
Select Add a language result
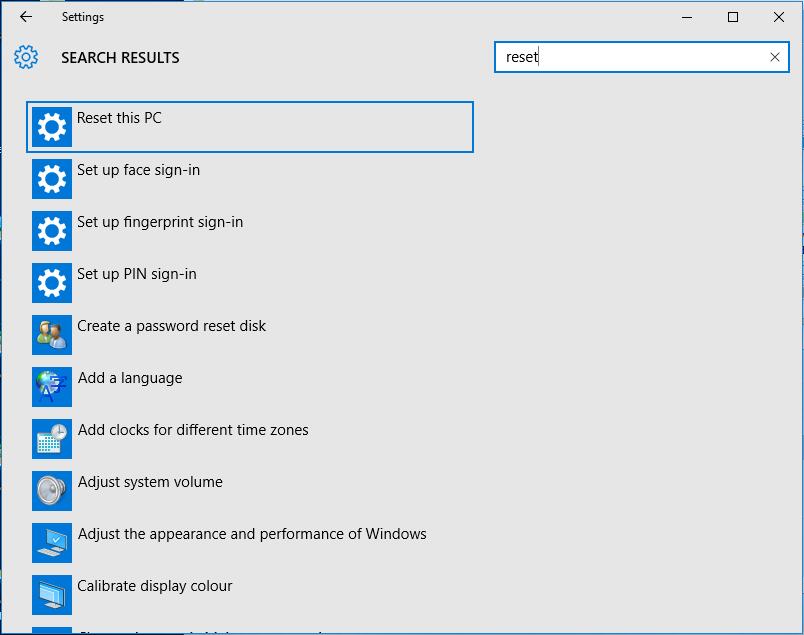click(x=250, y=387)
